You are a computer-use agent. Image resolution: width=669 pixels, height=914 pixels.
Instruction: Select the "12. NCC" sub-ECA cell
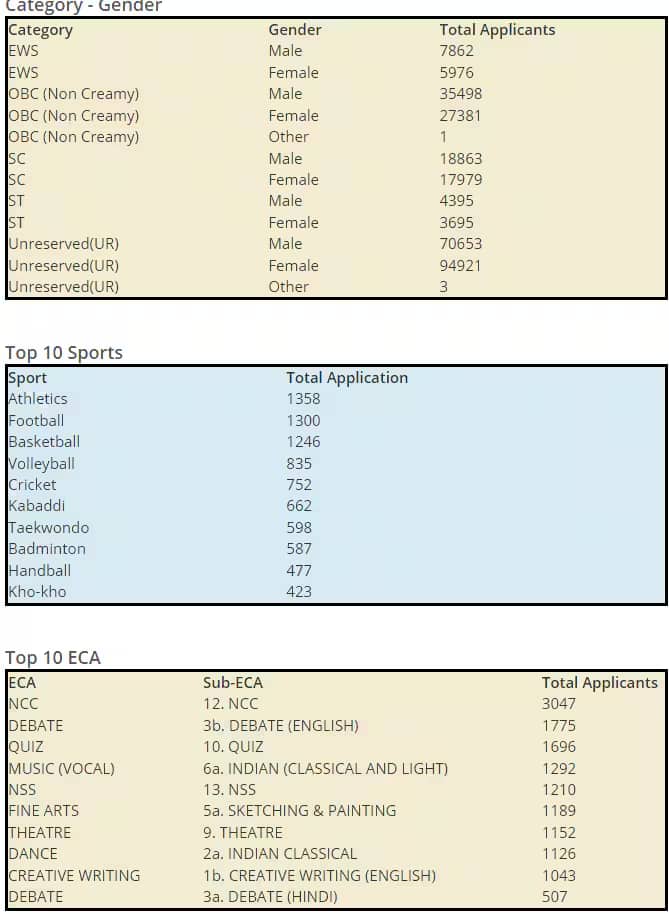click(231, 704)
